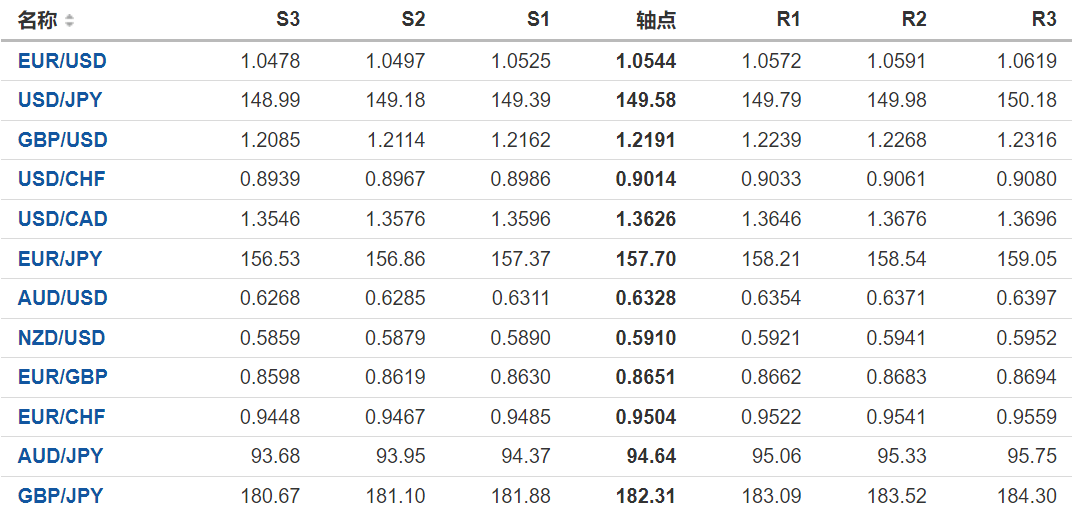
Task: Click the GBP/USD pair name
Action: (x=62, y=140)
